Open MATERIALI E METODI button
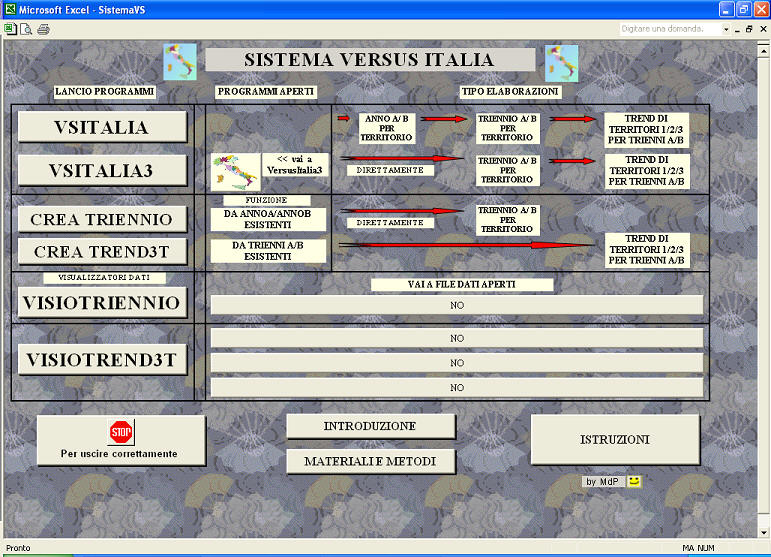The height and width of the screenshot is (557, 771). (x=371, y=461)
